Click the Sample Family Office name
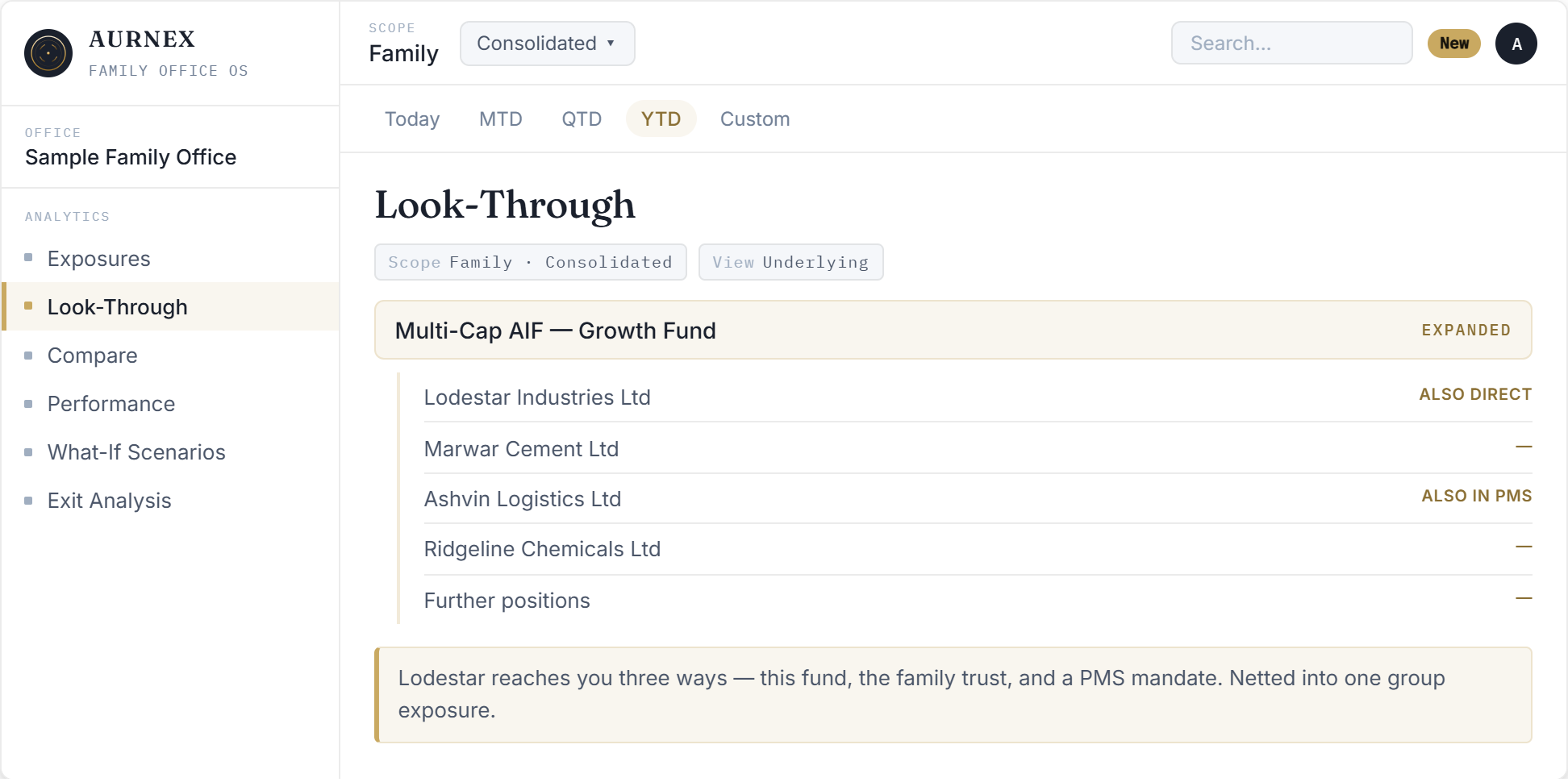Image resolution: width=1568 pixels, height=782 pixels. coord(131,157)
